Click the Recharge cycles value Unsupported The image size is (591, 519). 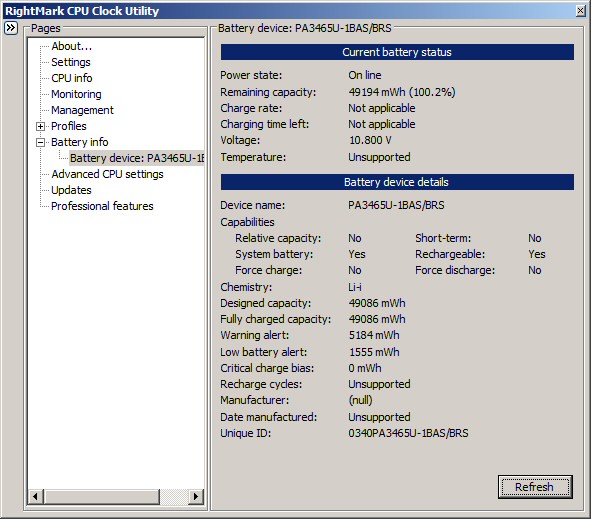(379, 384)
